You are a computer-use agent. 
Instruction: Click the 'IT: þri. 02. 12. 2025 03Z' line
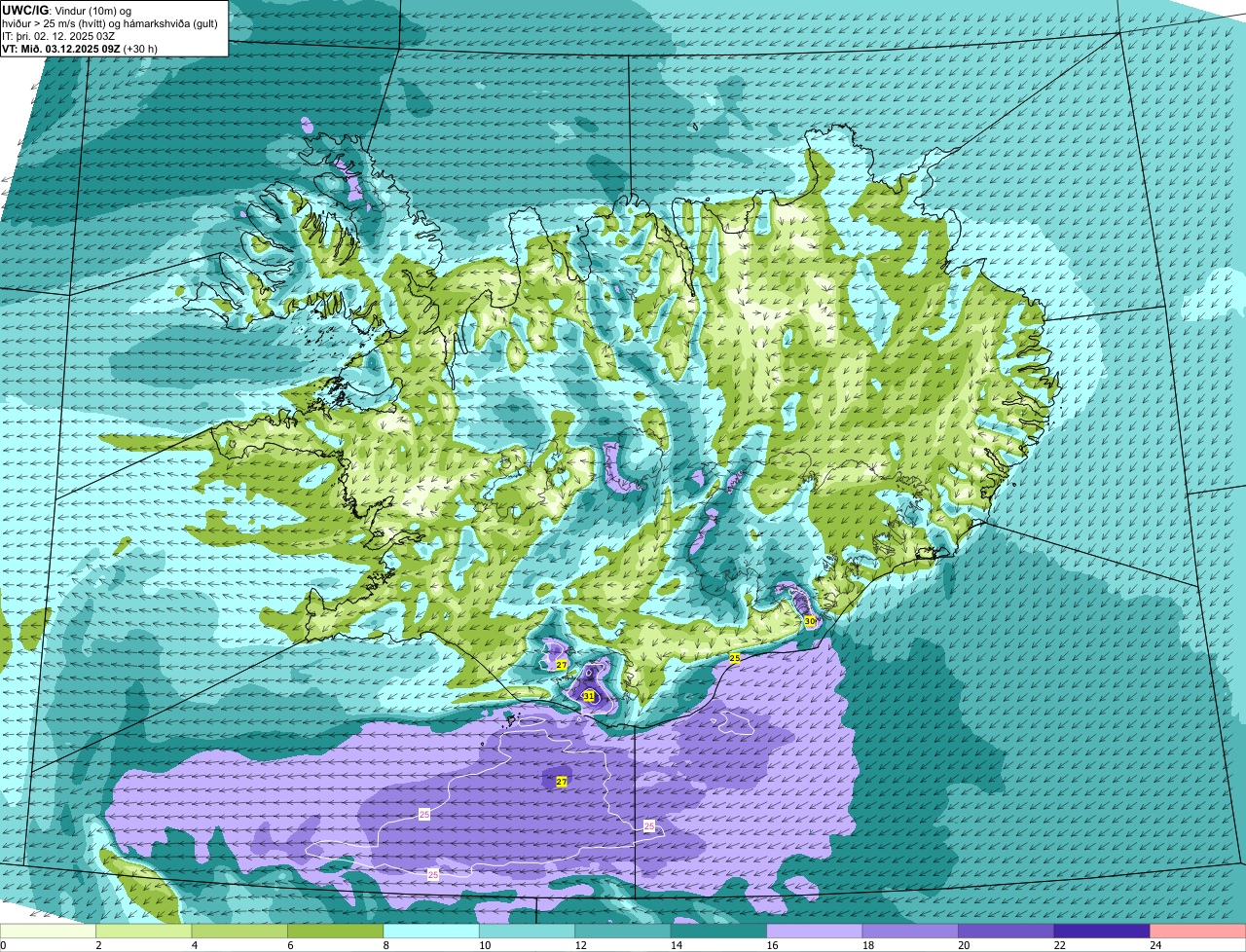tap(60, 35)
